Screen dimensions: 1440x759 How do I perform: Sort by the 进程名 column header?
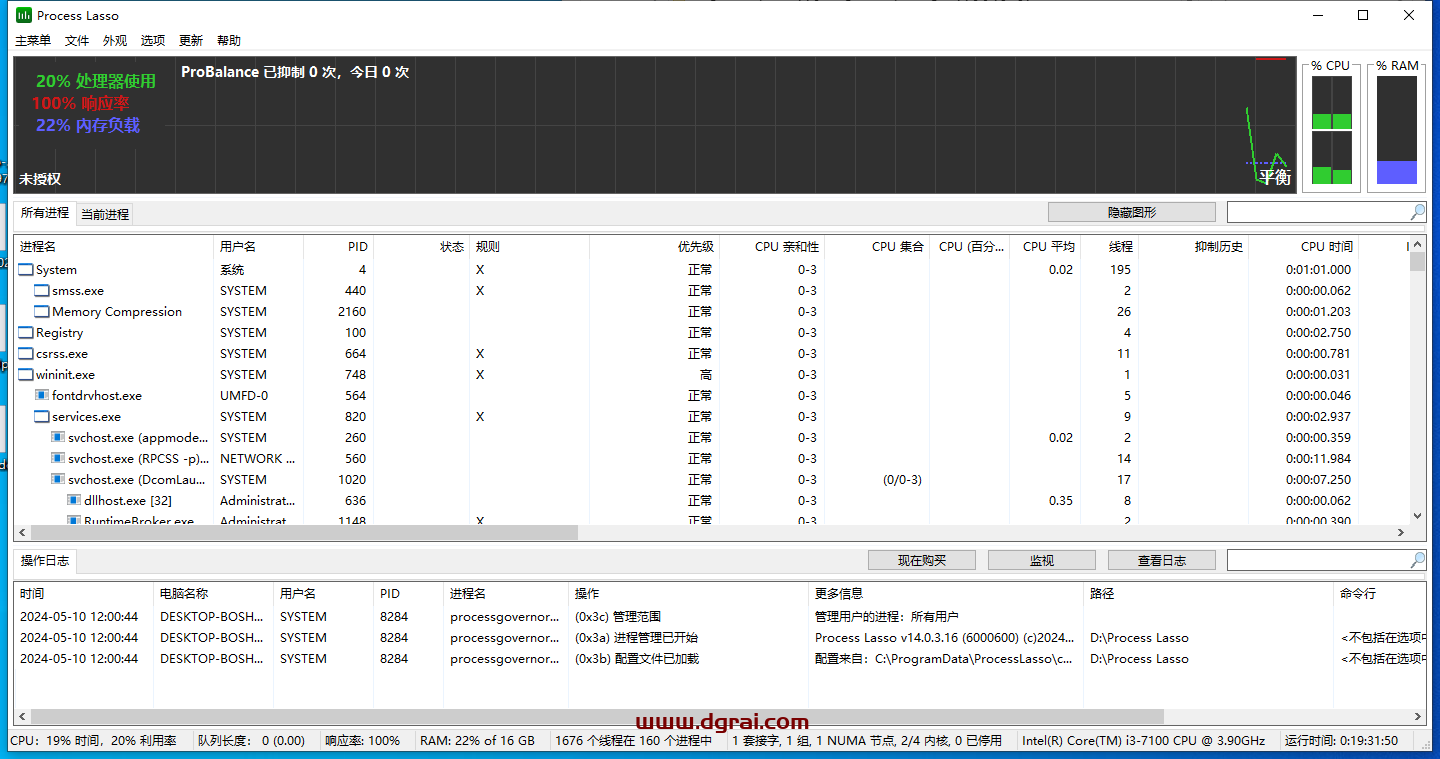tap(113, 246)
